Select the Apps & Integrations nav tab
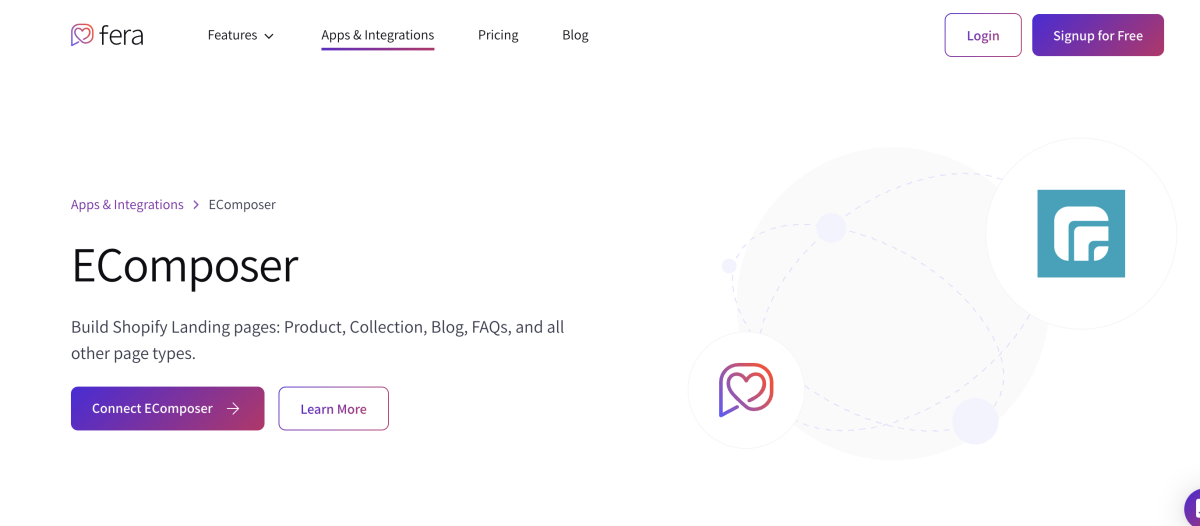This screenshot has height=526, width=1200. (378, 35)
